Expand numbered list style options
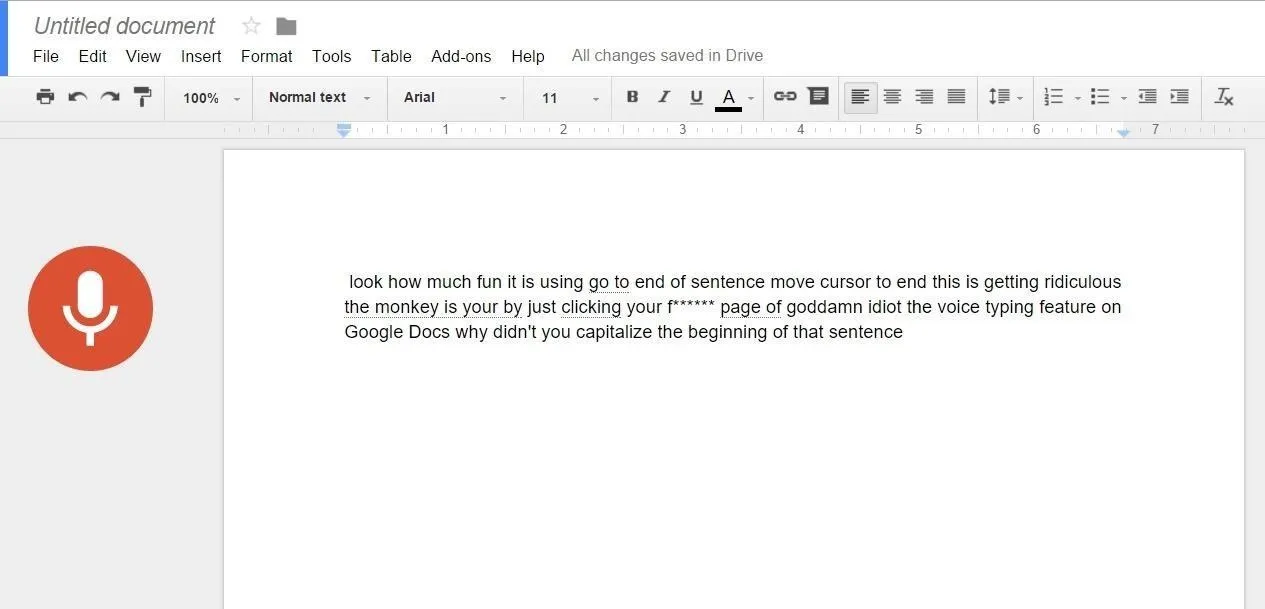 pyautogui.click(x=1077, y=98)
